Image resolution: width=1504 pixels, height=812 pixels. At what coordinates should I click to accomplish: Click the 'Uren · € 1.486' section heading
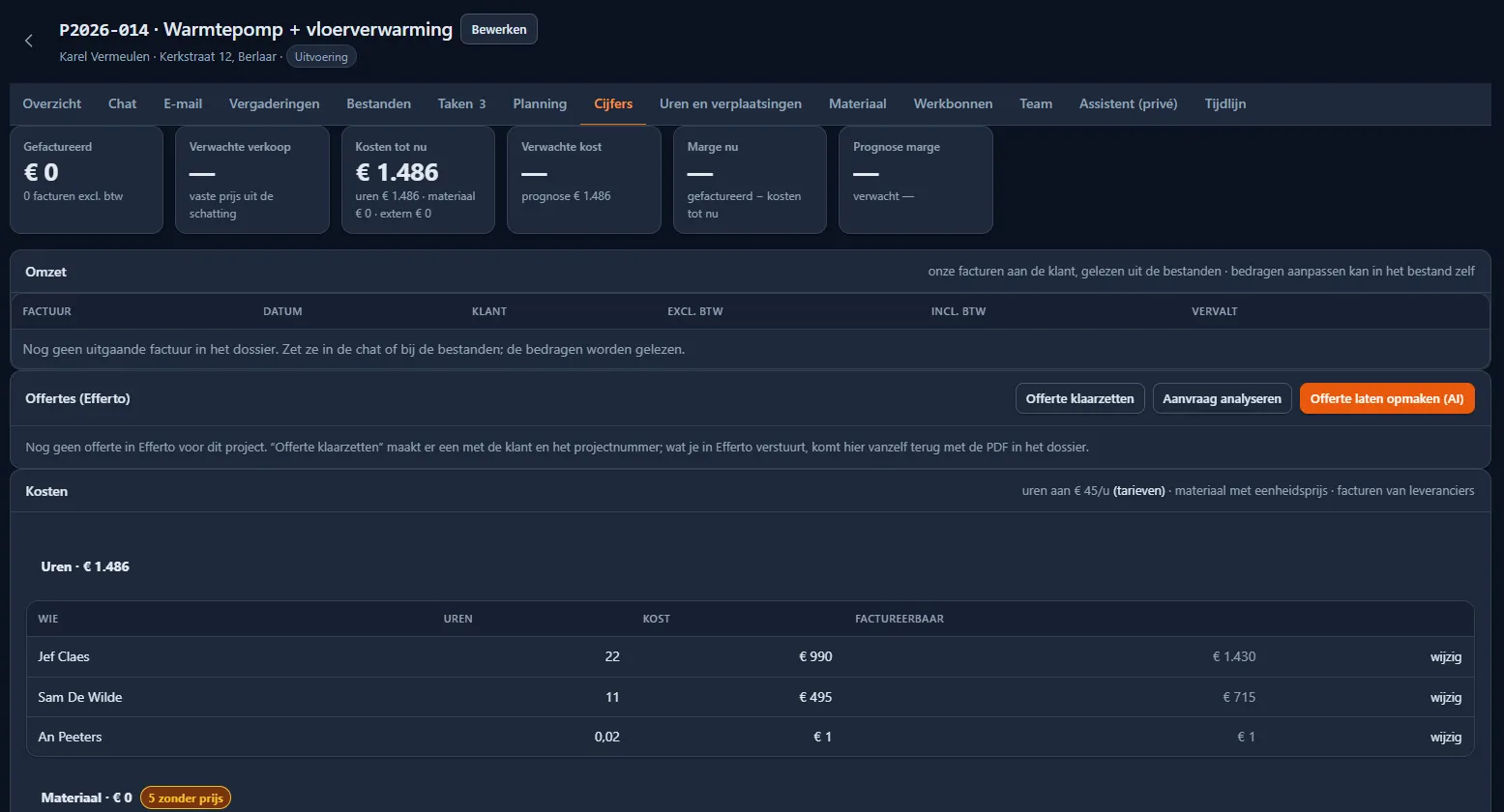[x=85, y=566]
